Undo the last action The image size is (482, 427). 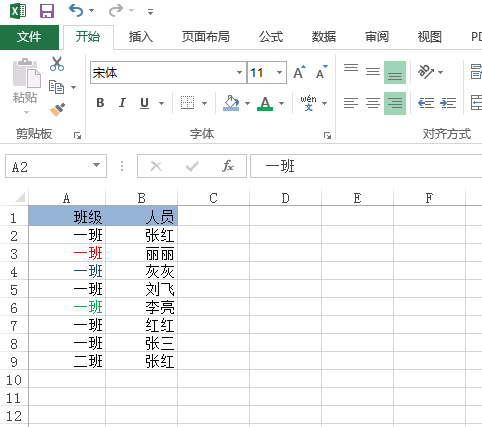point(76,11)
